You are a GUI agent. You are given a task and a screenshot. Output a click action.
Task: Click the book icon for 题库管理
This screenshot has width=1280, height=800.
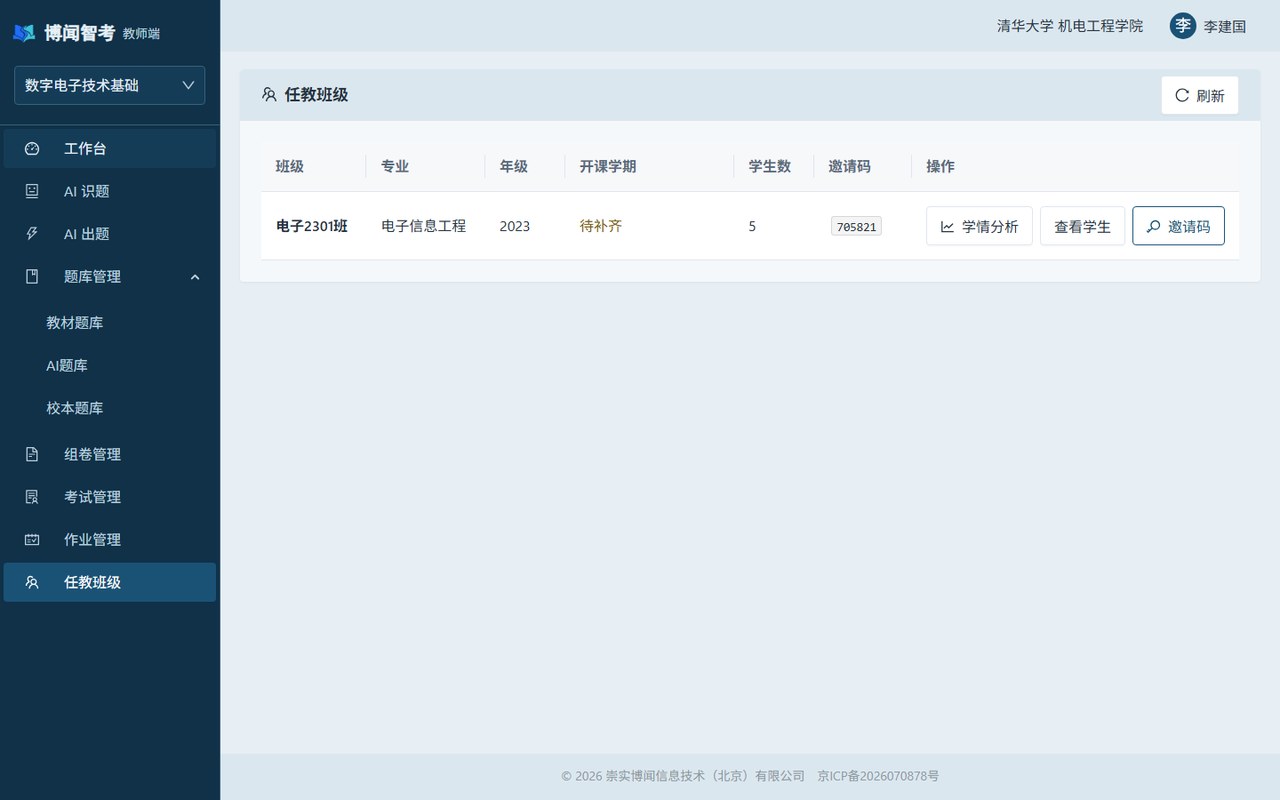click(x=32, y=277)
